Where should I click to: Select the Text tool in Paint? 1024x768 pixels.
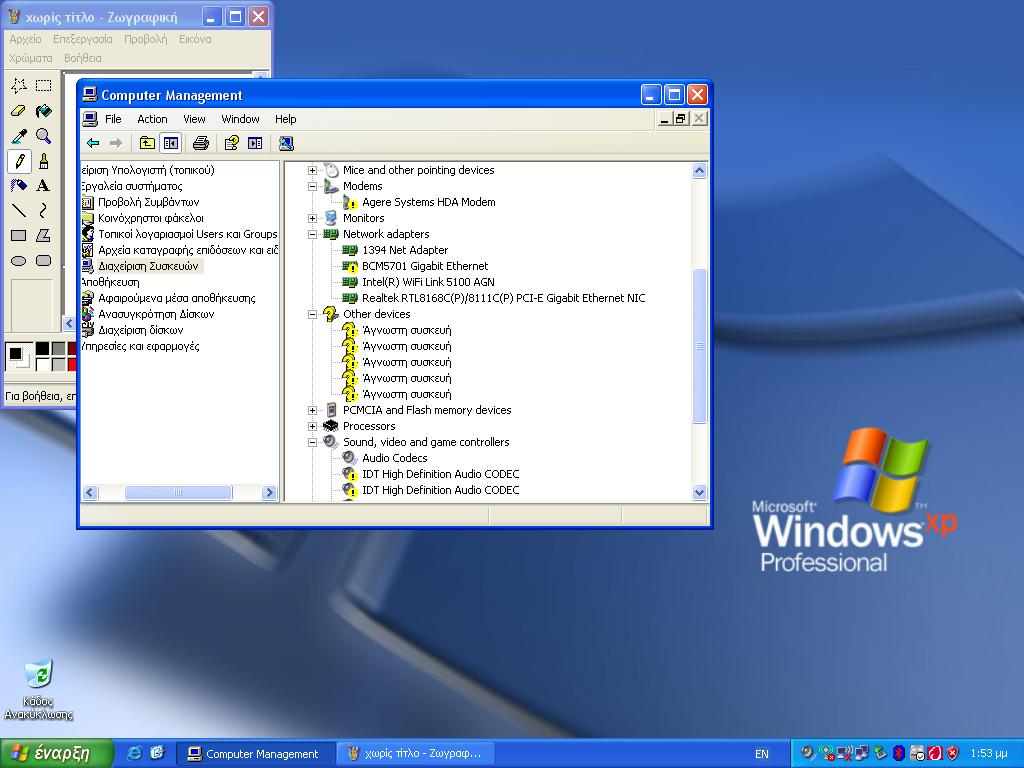pyautogui.click(x=44, y=185)
